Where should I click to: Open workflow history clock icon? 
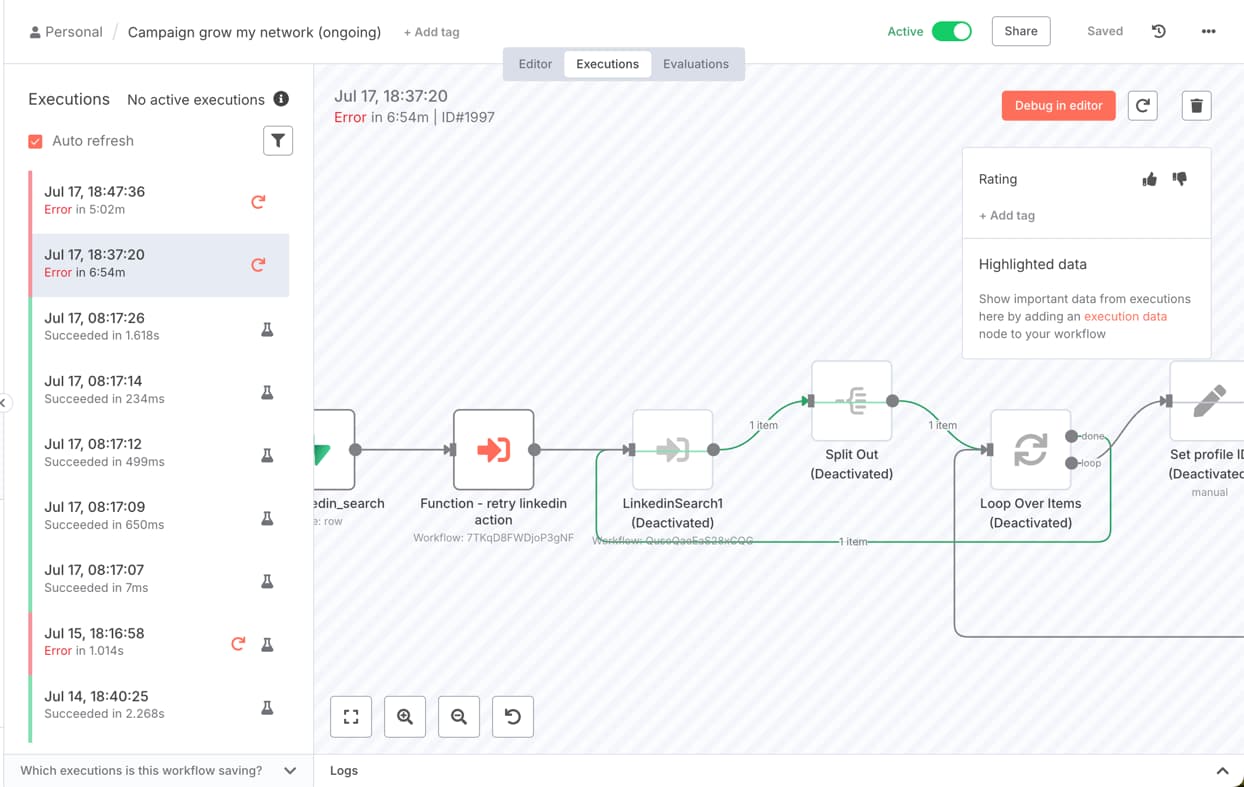[x=1158, y=31]
